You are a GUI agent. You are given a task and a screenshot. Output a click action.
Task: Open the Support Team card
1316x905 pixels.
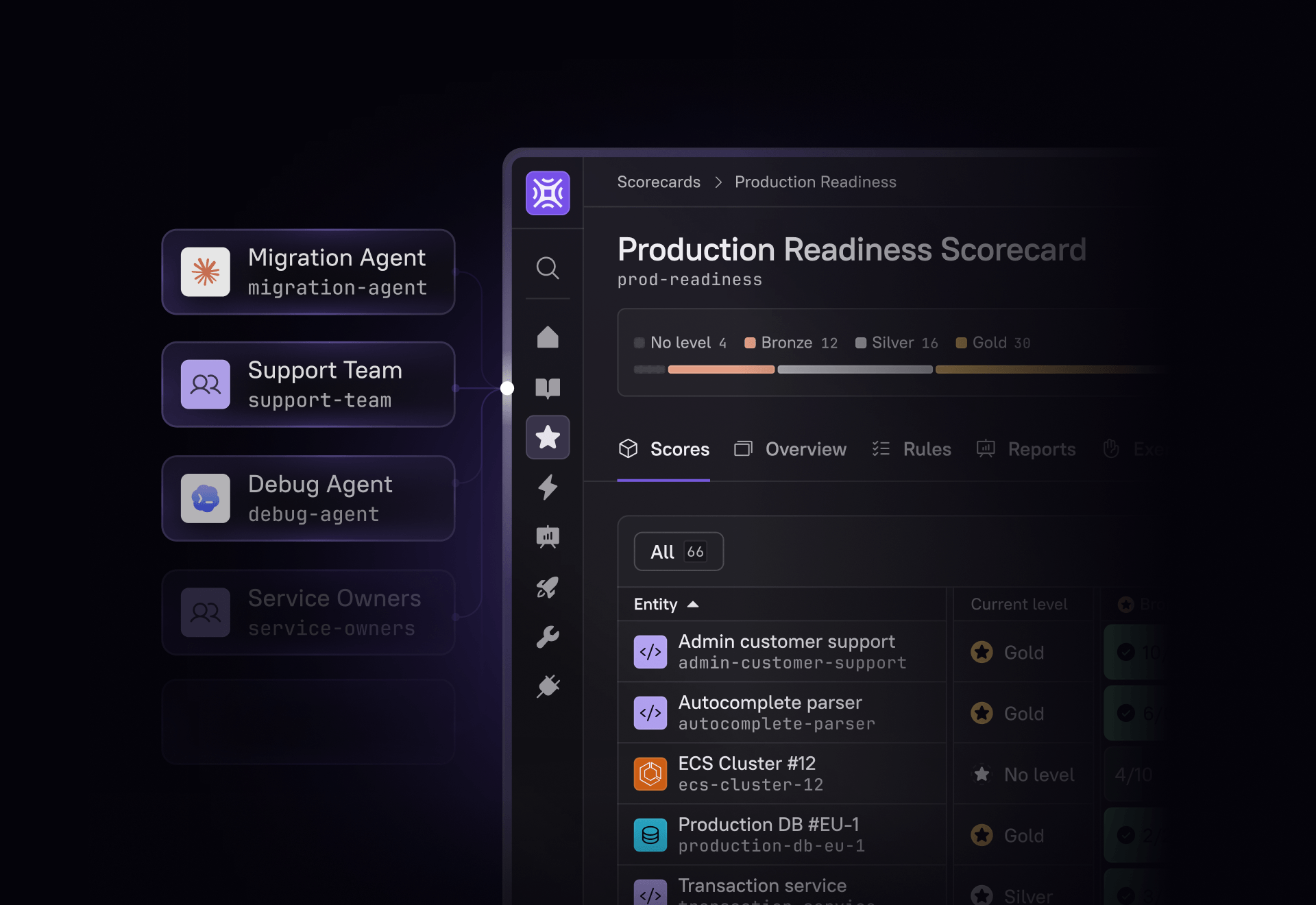point(308,385)
